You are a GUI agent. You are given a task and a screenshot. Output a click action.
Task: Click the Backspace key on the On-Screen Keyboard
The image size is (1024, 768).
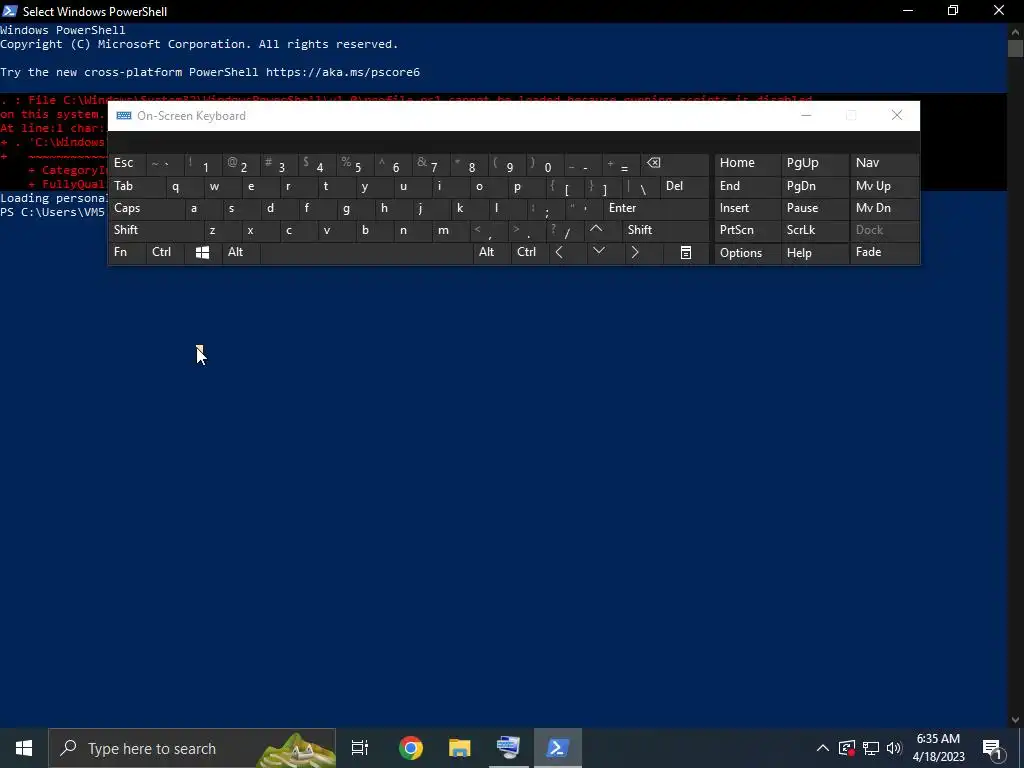675,163
